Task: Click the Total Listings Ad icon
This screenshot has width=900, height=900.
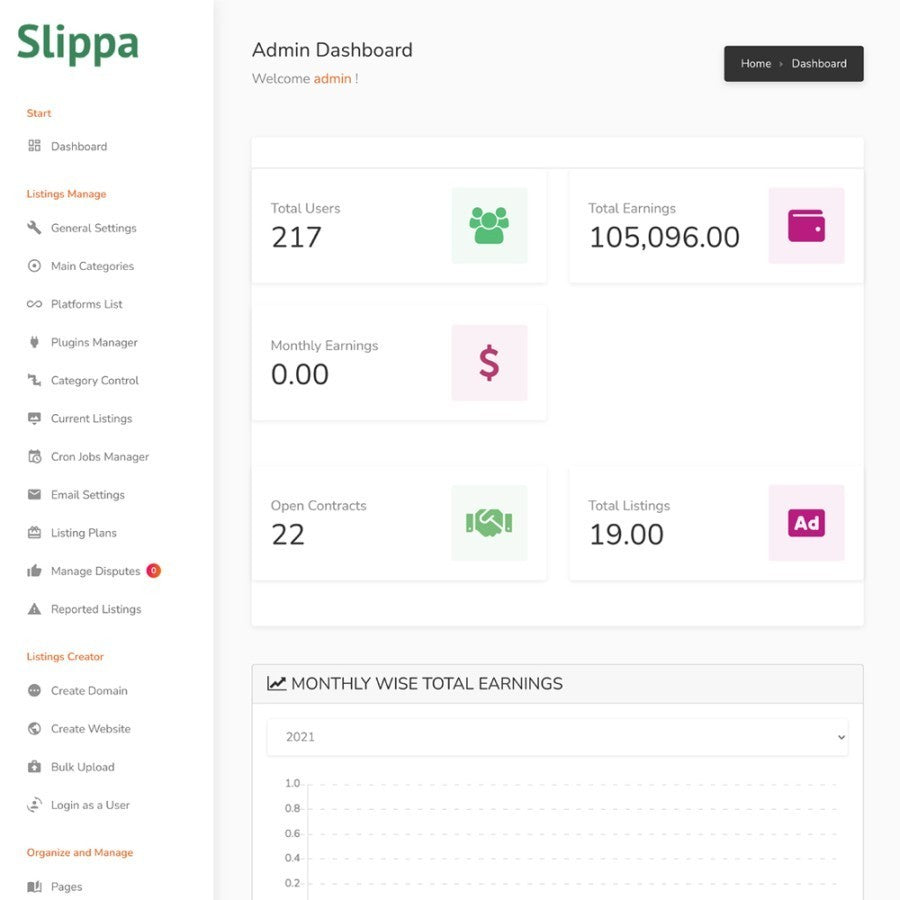Action: tap(806, 523)
